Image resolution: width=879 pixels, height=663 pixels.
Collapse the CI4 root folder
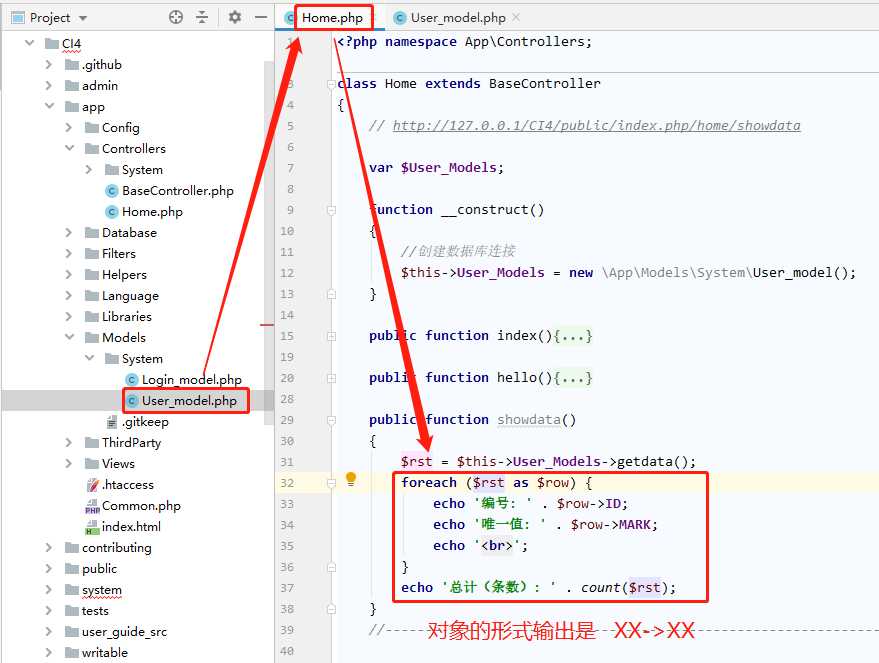pyautogui.click(x=29, y=43)
